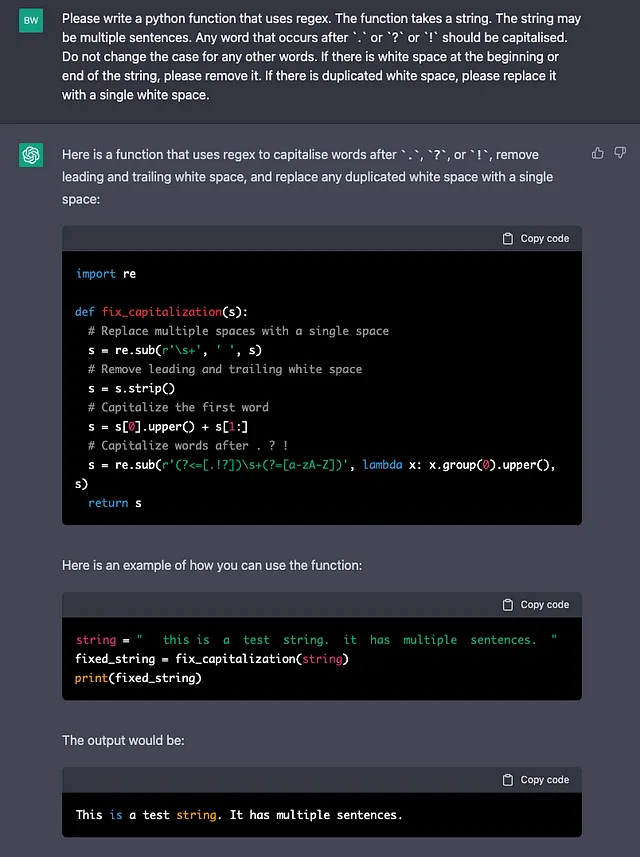Click the comment about replacing multiple spaces

click(x=238, y=331)
